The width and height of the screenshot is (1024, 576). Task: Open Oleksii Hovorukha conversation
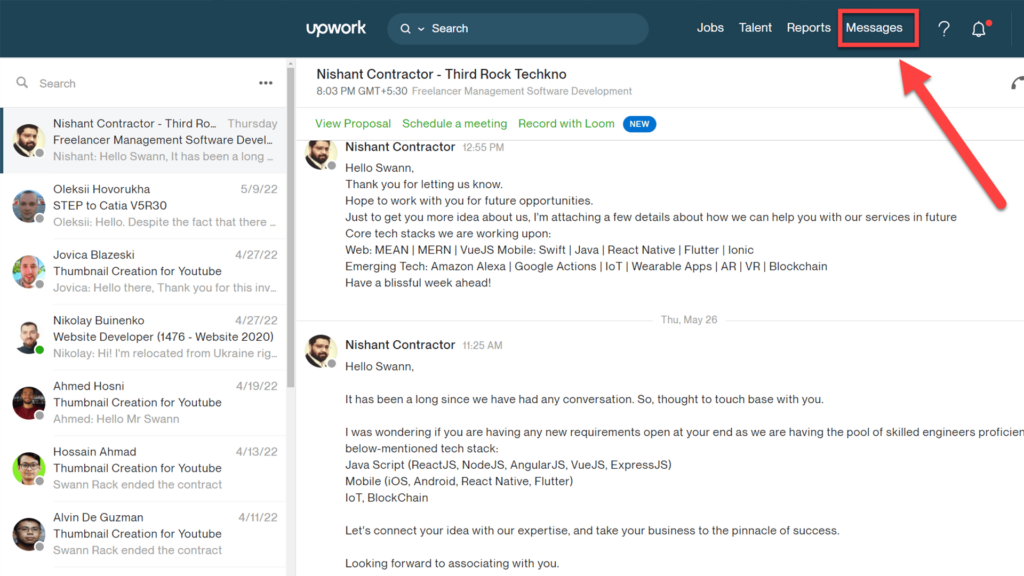click(x=144, y=206)
